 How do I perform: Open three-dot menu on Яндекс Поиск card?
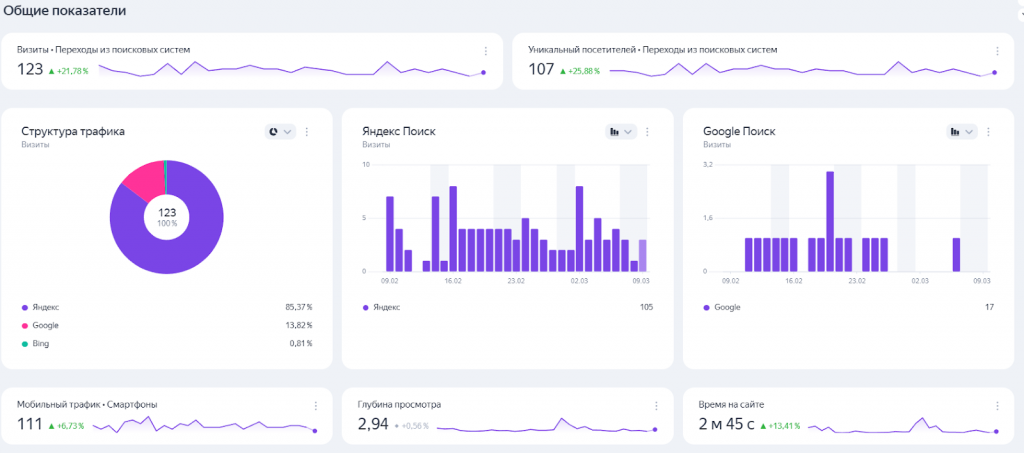(x=648, y=132)
